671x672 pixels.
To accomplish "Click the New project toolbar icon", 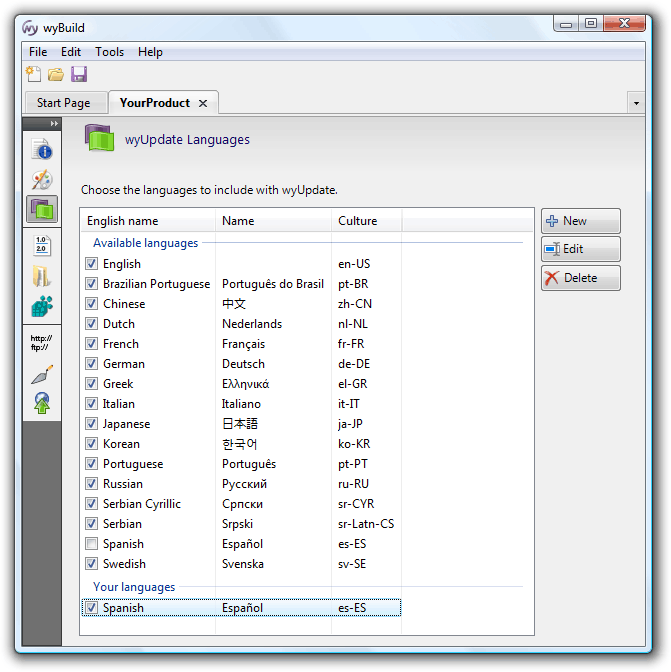I will (33, 74).
